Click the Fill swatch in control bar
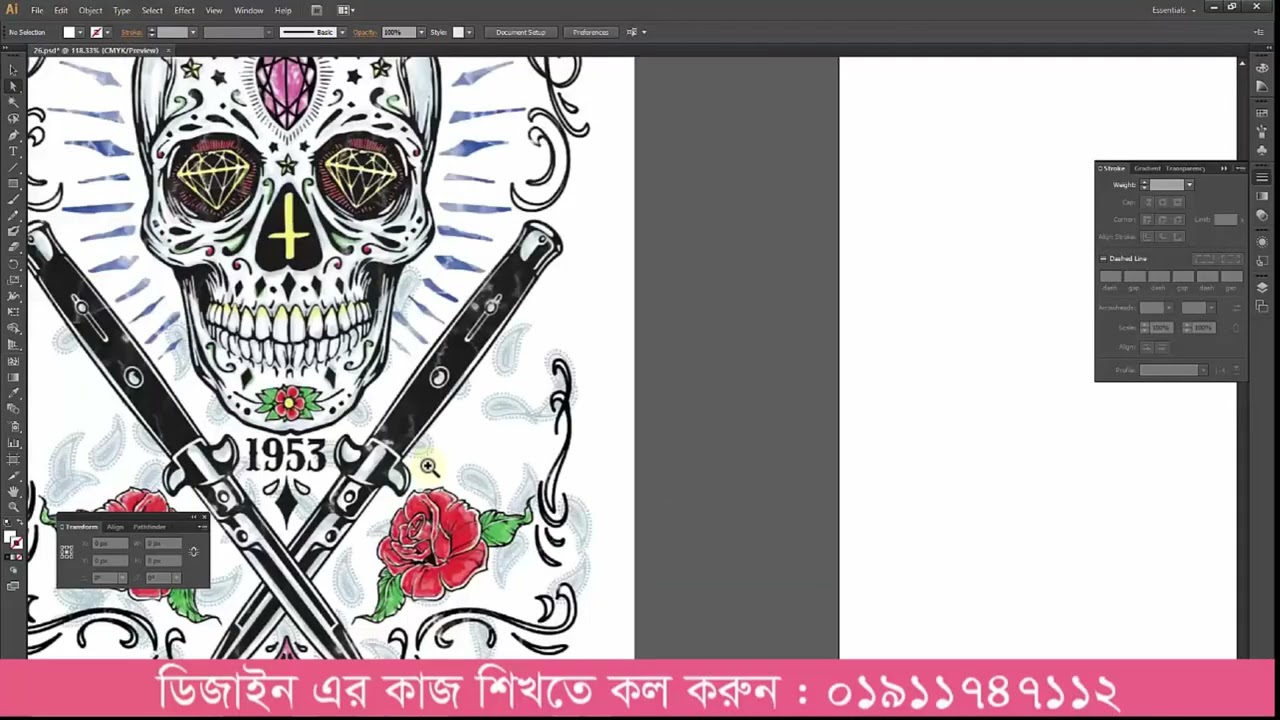The height and width of the screenshot is (720, 1280). pos(69,32)
